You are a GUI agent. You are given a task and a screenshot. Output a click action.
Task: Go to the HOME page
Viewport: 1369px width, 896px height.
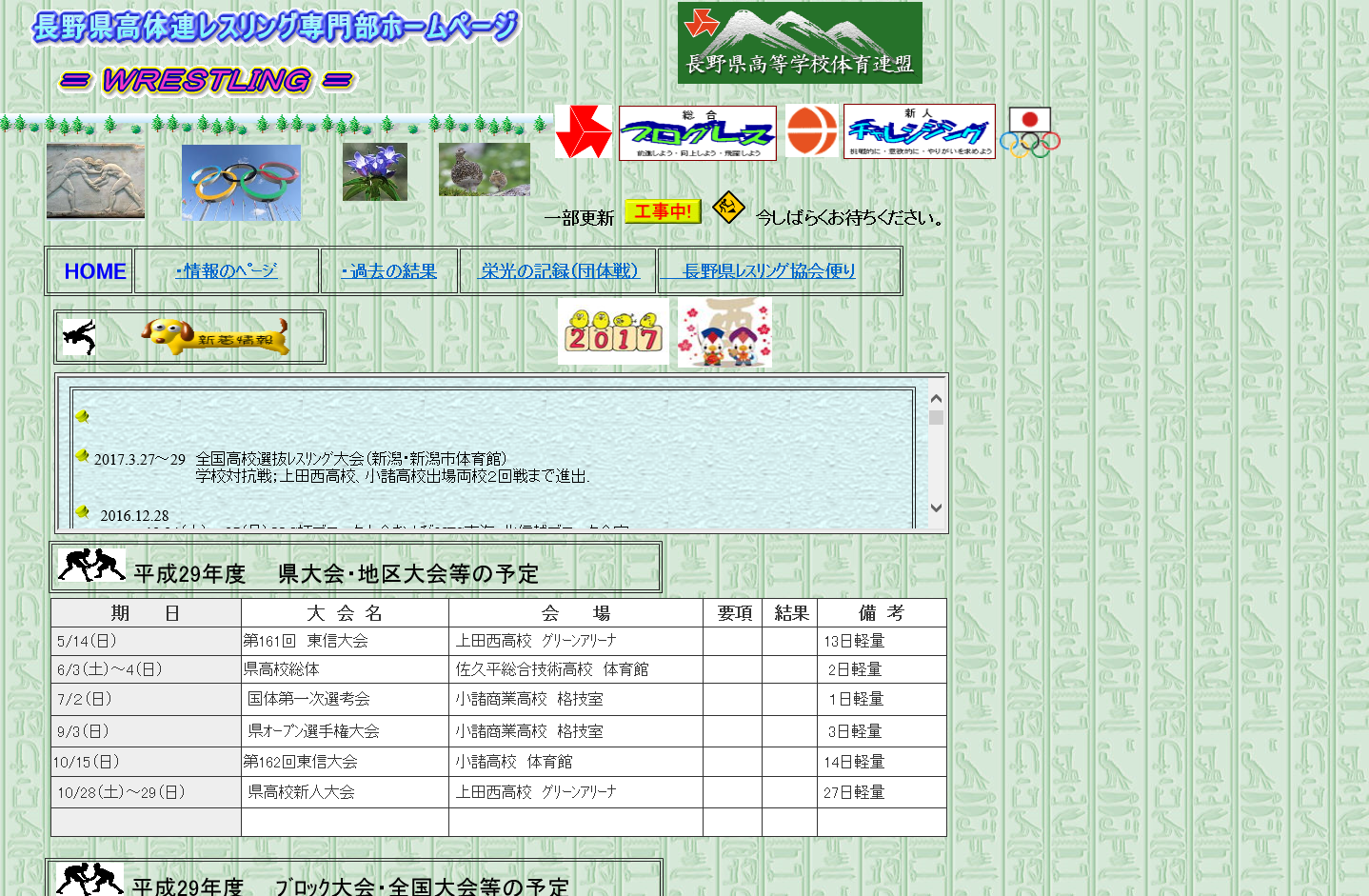[x=94, y=271]
